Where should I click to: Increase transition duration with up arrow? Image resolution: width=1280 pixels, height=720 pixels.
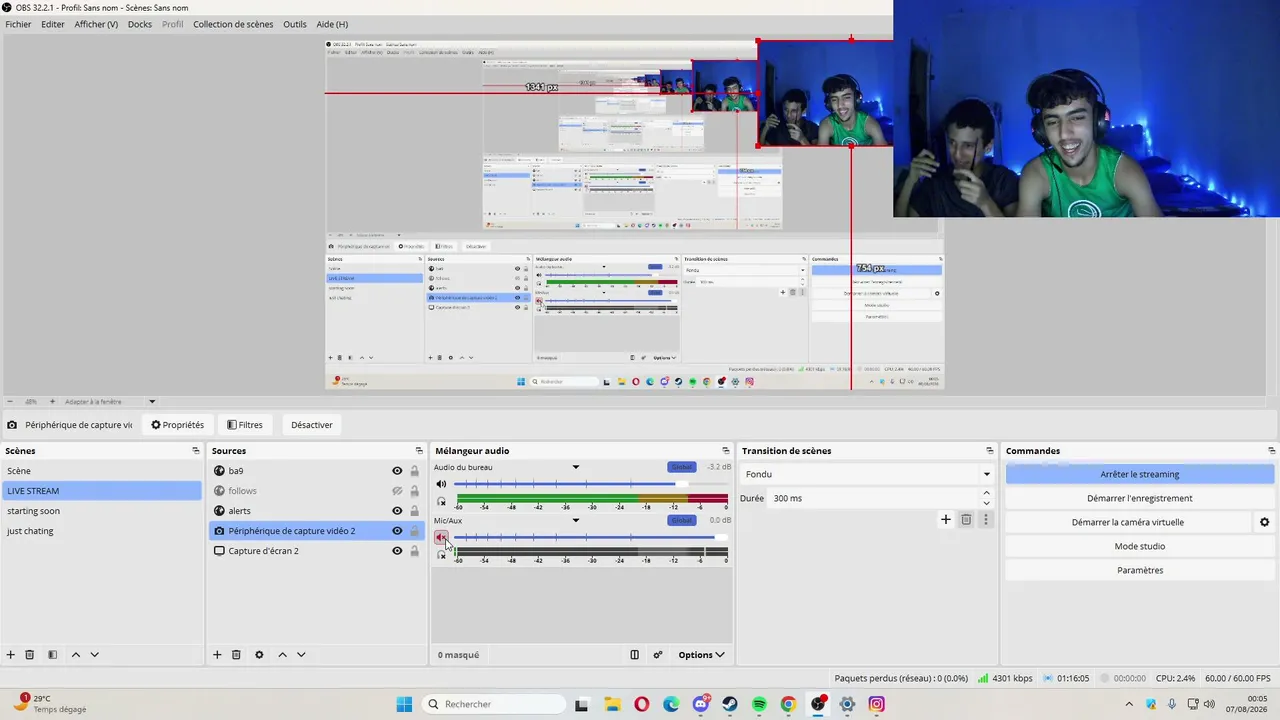point(986,493)
